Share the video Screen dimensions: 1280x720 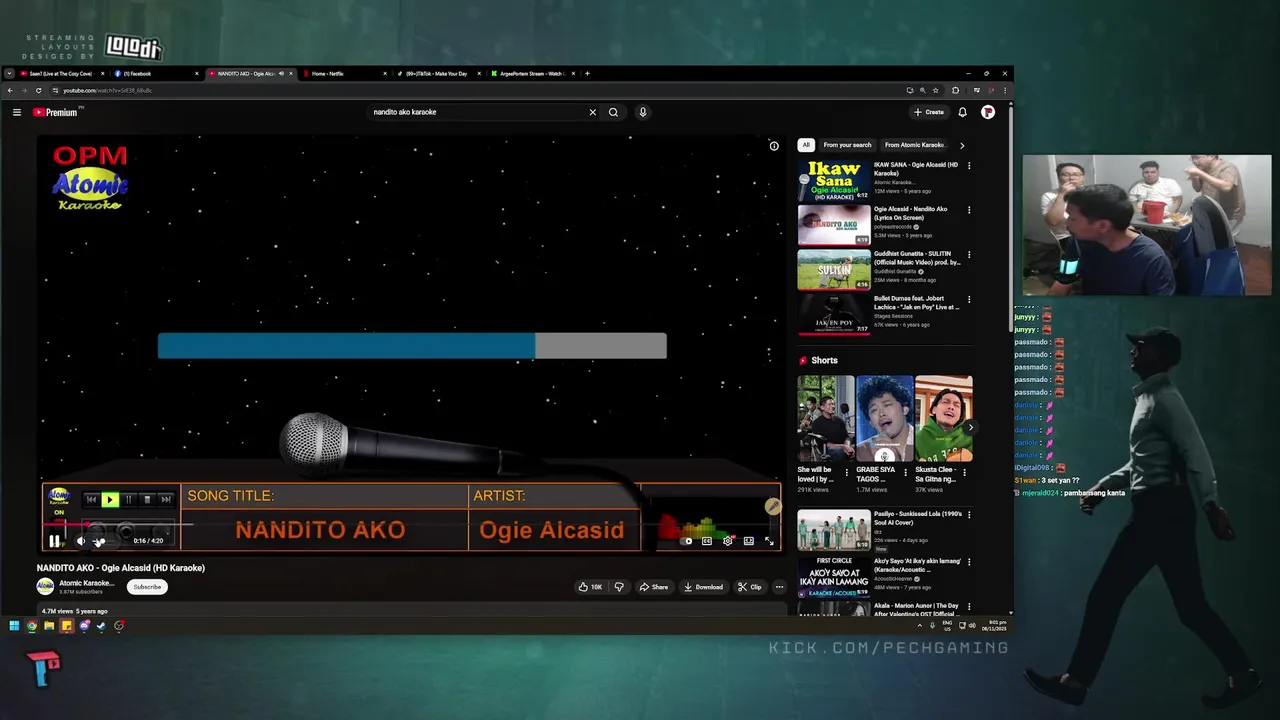(x=654, y=587)
